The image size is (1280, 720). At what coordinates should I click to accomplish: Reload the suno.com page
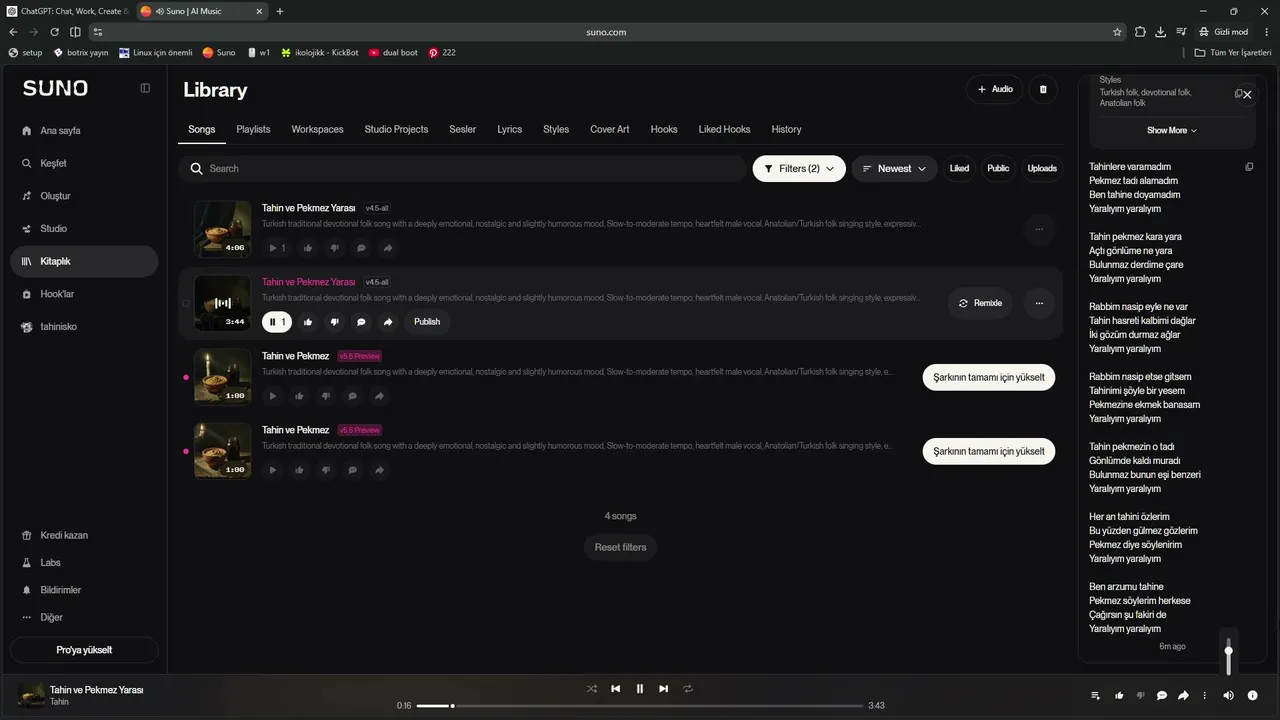pos(54,32)
